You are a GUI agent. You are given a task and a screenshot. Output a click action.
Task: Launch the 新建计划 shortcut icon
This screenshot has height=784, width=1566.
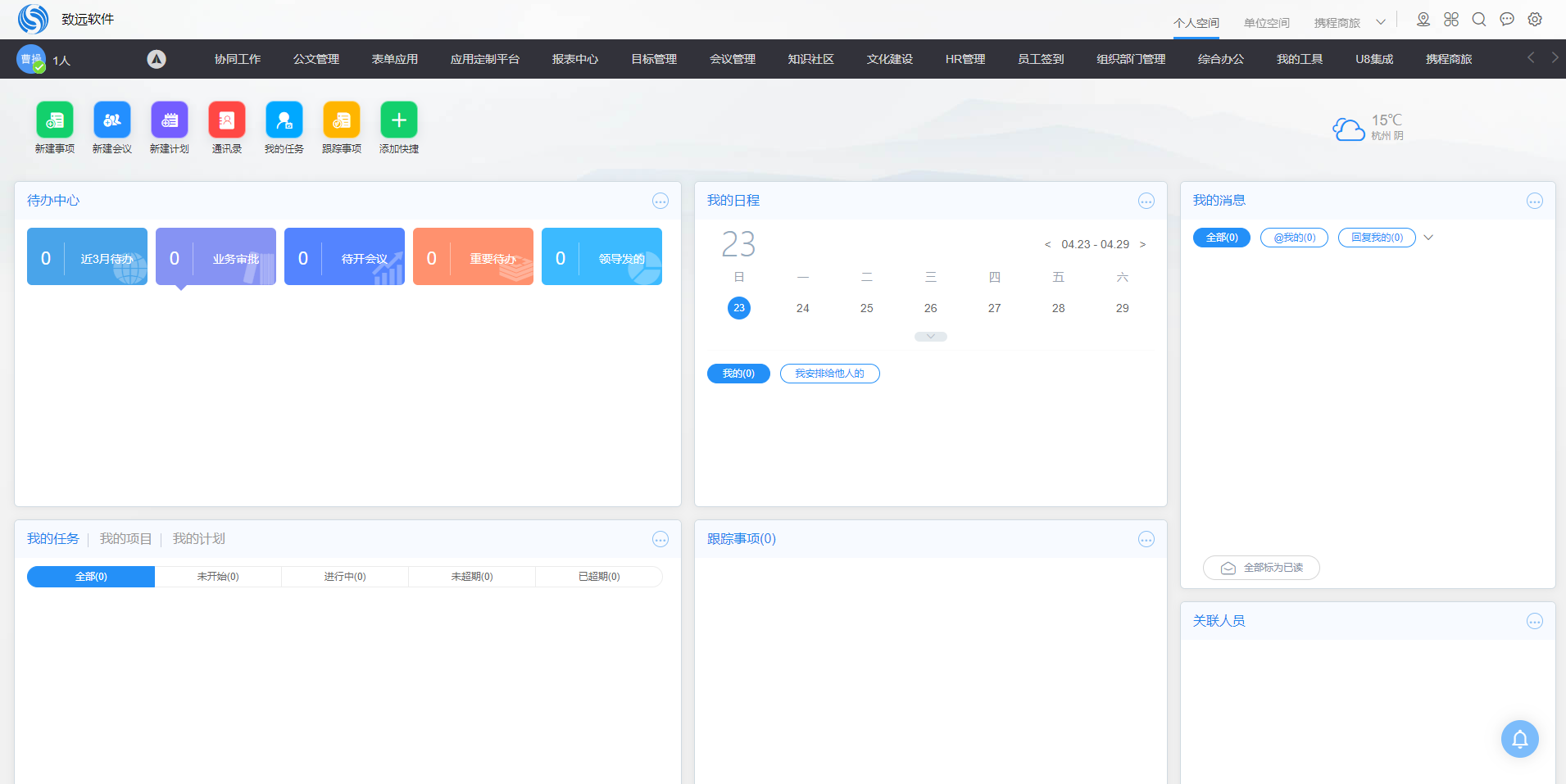coord(170,120)
